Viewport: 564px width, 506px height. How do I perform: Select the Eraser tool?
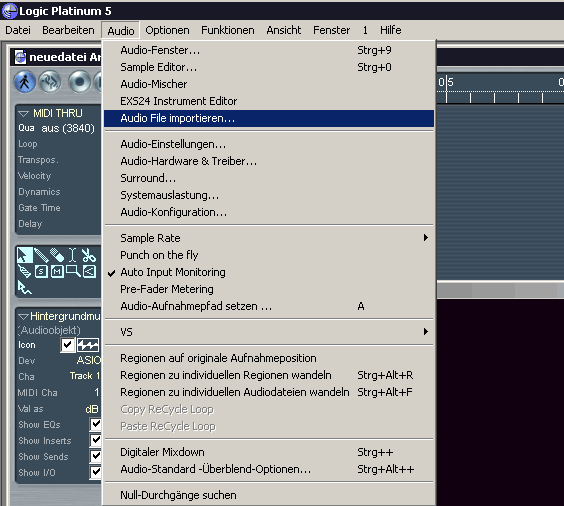point(57,255)
